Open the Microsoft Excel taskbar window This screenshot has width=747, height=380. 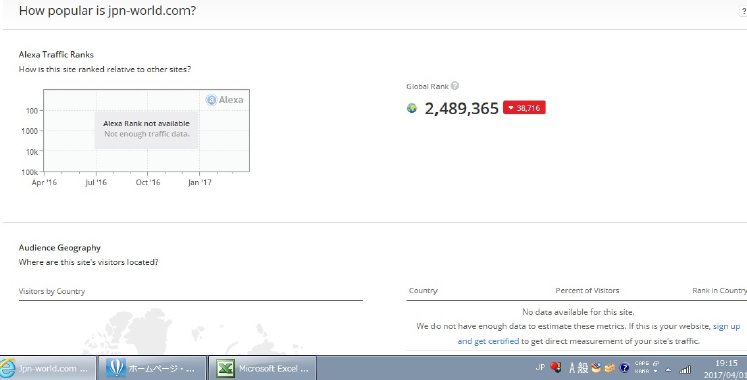click(x=262, y=368)
